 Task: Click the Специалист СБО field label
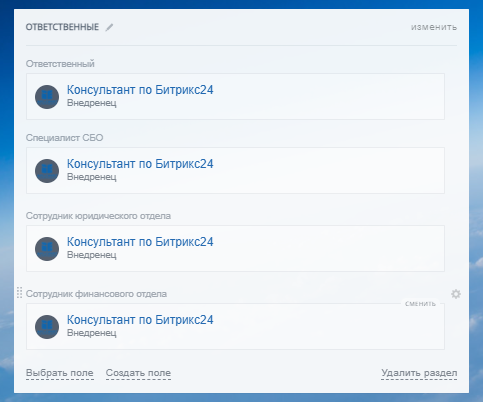point(65,138)
